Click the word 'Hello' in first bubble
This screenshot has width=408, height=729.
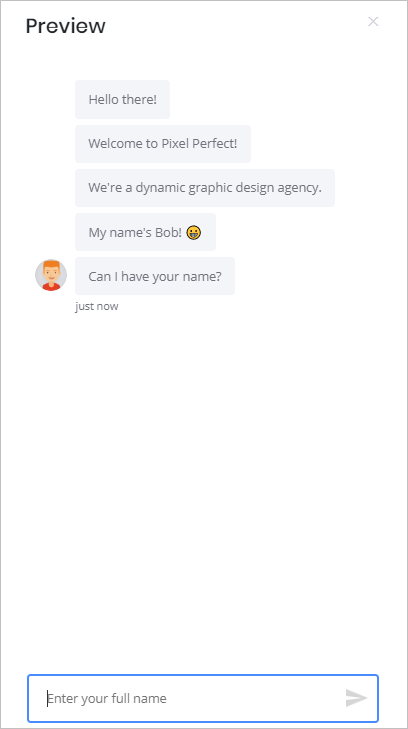[104, 99]
